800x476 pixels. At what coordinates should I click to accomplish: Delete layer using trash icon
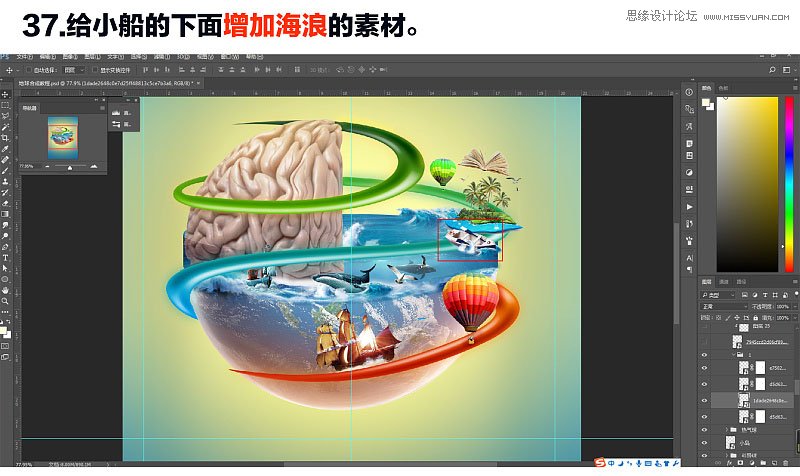click(786, 463)
